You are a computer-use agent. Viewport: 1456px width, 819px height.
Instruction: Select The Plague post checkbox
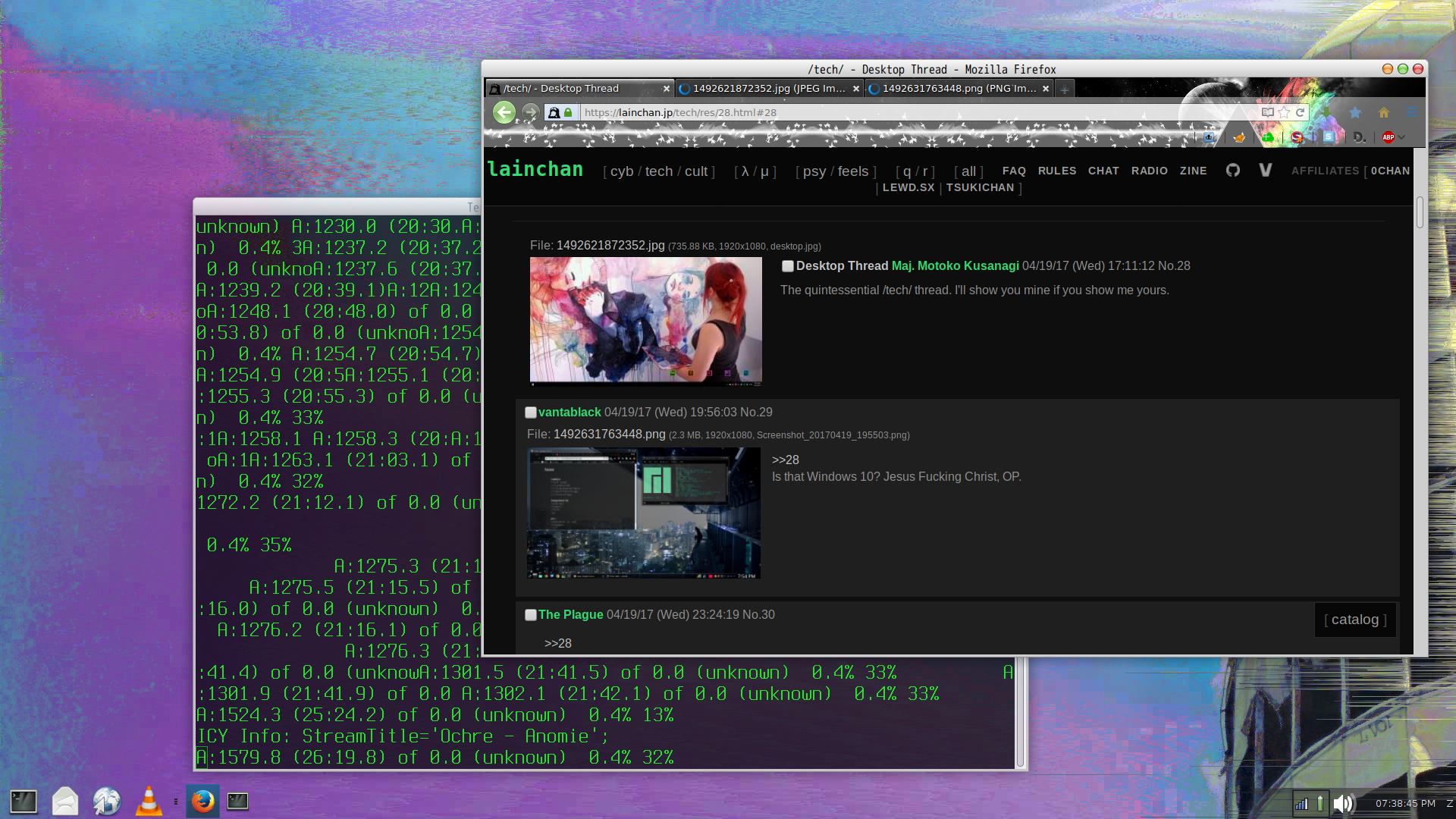(531, 615)
